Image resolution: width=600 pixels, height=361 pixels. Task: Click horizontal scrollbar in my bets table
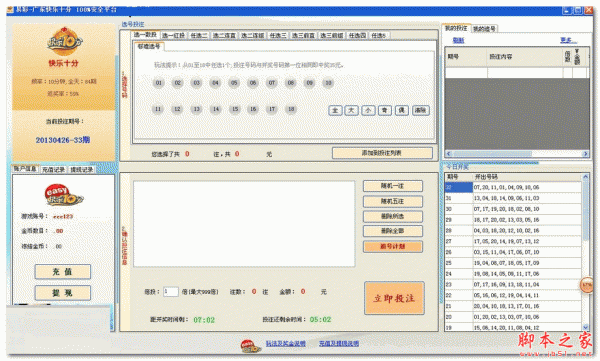(517, 154)
